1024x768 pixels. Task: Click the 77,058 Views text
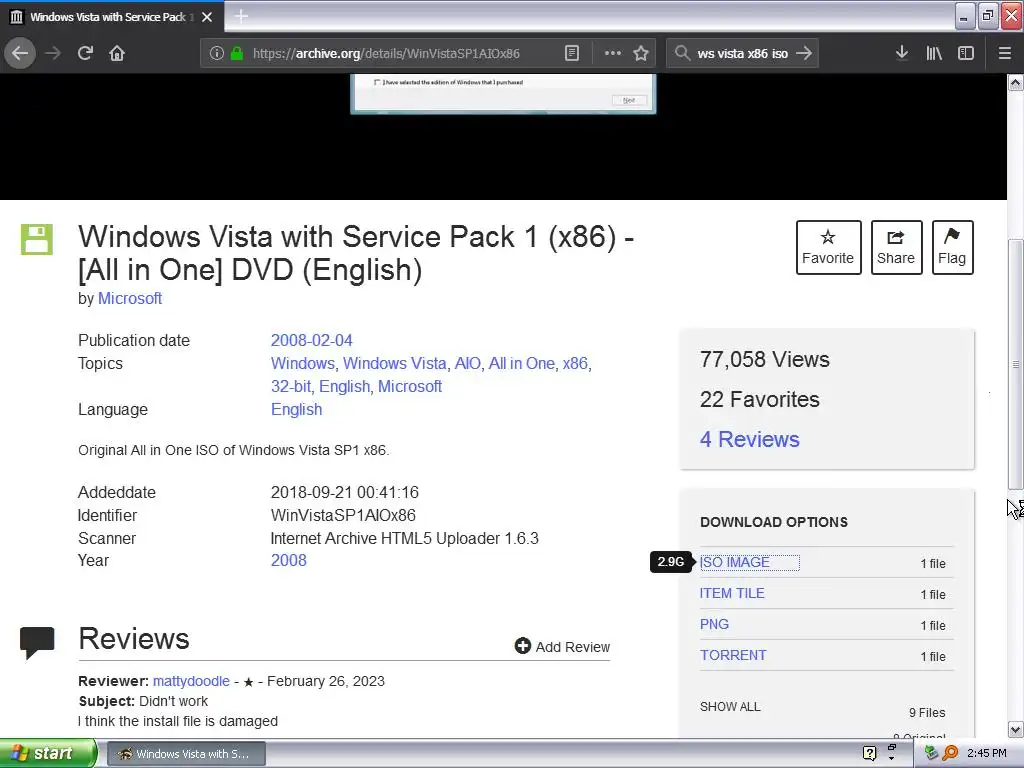(x=765, y=359)
